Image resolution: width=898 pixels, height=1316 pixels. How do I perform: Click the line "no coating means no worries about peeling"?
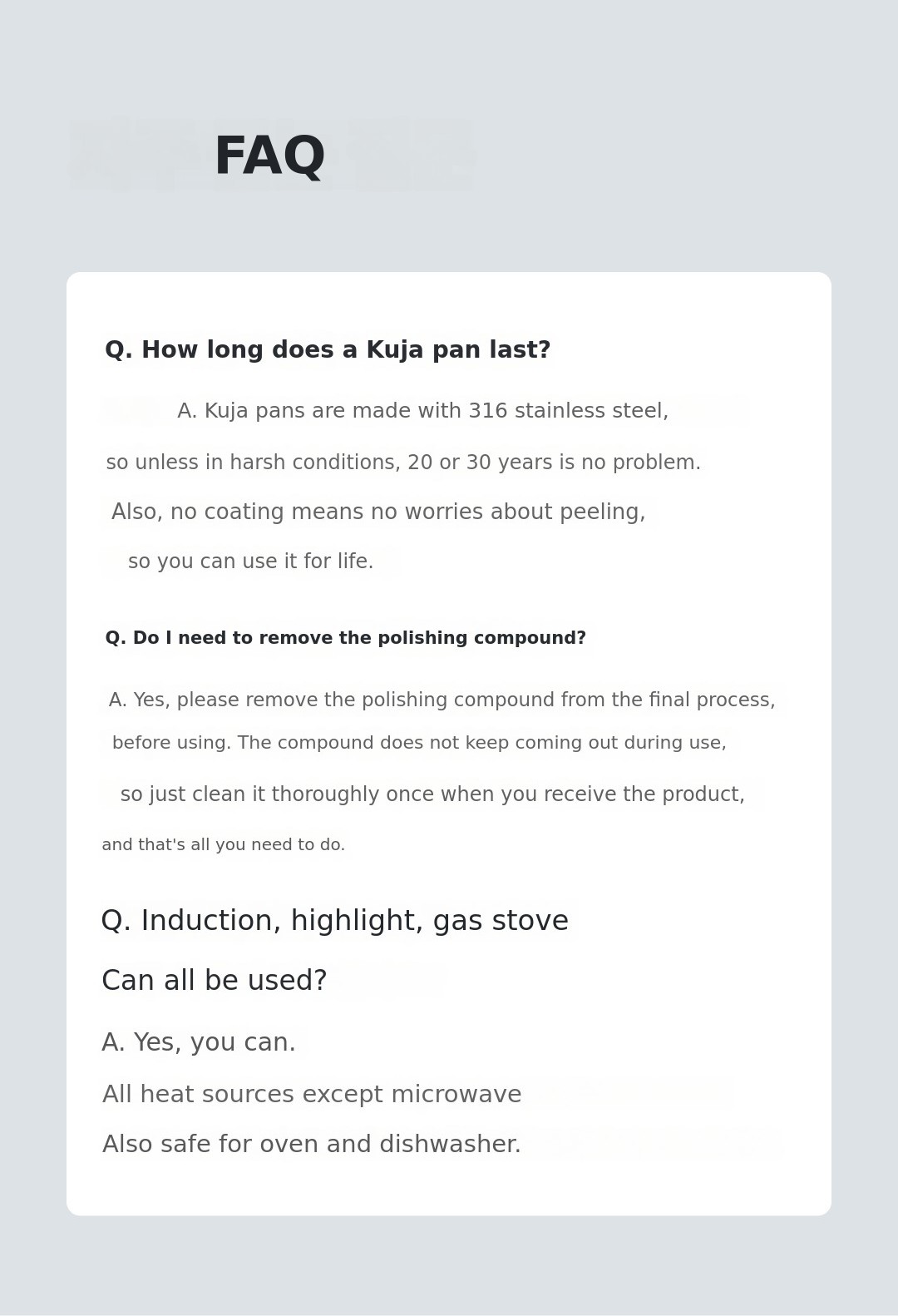tap(378, 512)
